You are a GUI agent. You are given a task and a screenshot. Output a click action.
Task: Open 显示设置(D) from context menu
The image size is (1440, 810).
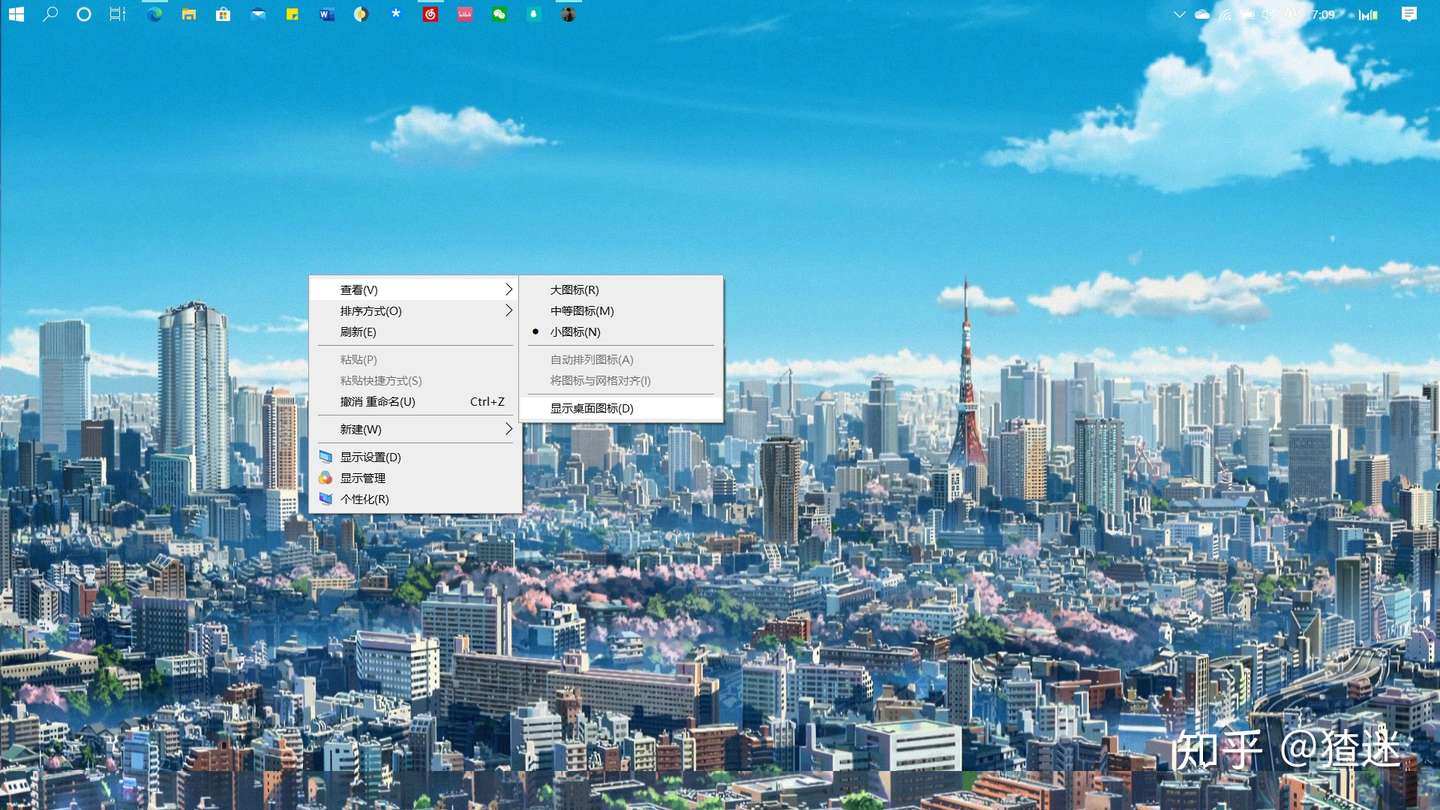coord(415,457)
